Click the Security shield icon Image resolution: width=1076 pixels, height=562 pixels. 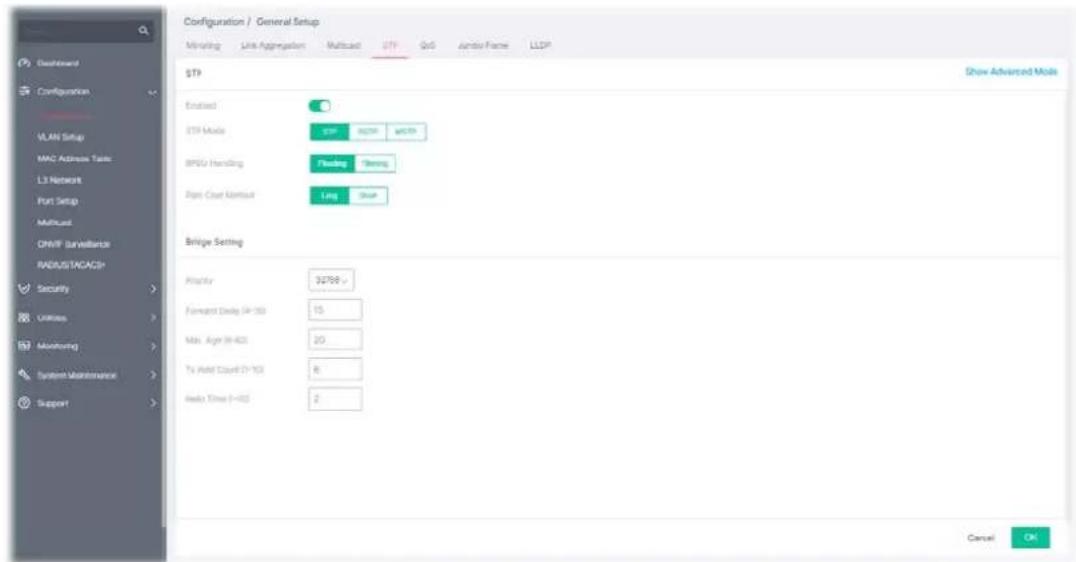[25, 289]
